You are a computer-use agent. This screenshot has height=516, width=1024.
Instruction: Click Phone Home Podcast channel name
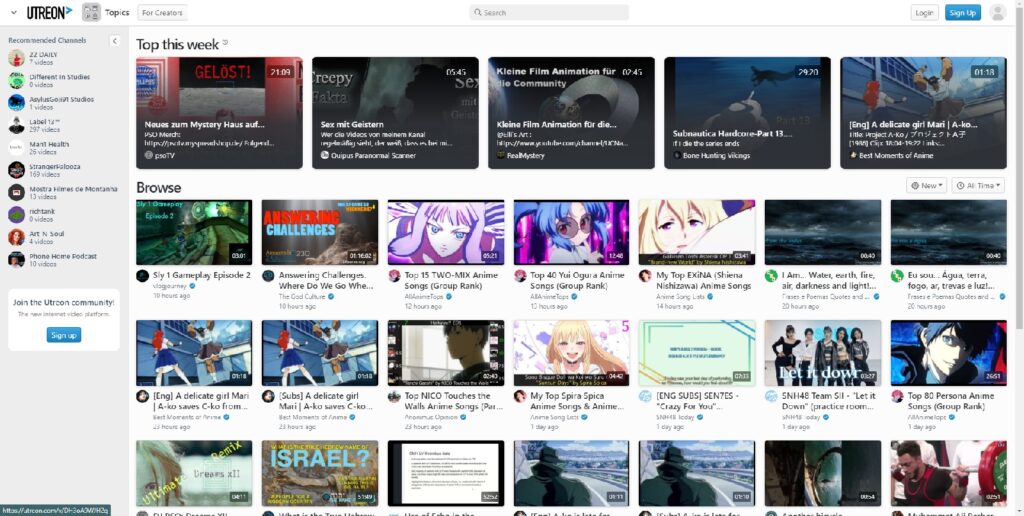coord(63,256)
